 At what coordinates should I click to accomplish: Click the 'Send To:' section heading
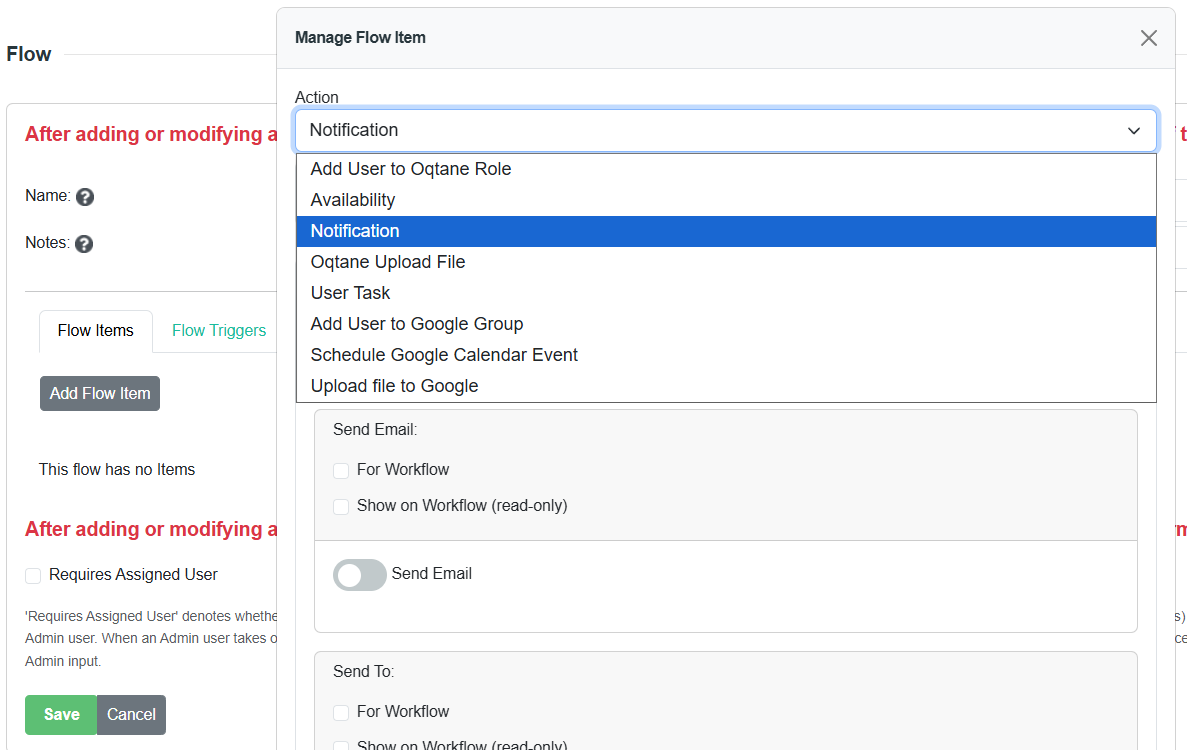point(363,671)
